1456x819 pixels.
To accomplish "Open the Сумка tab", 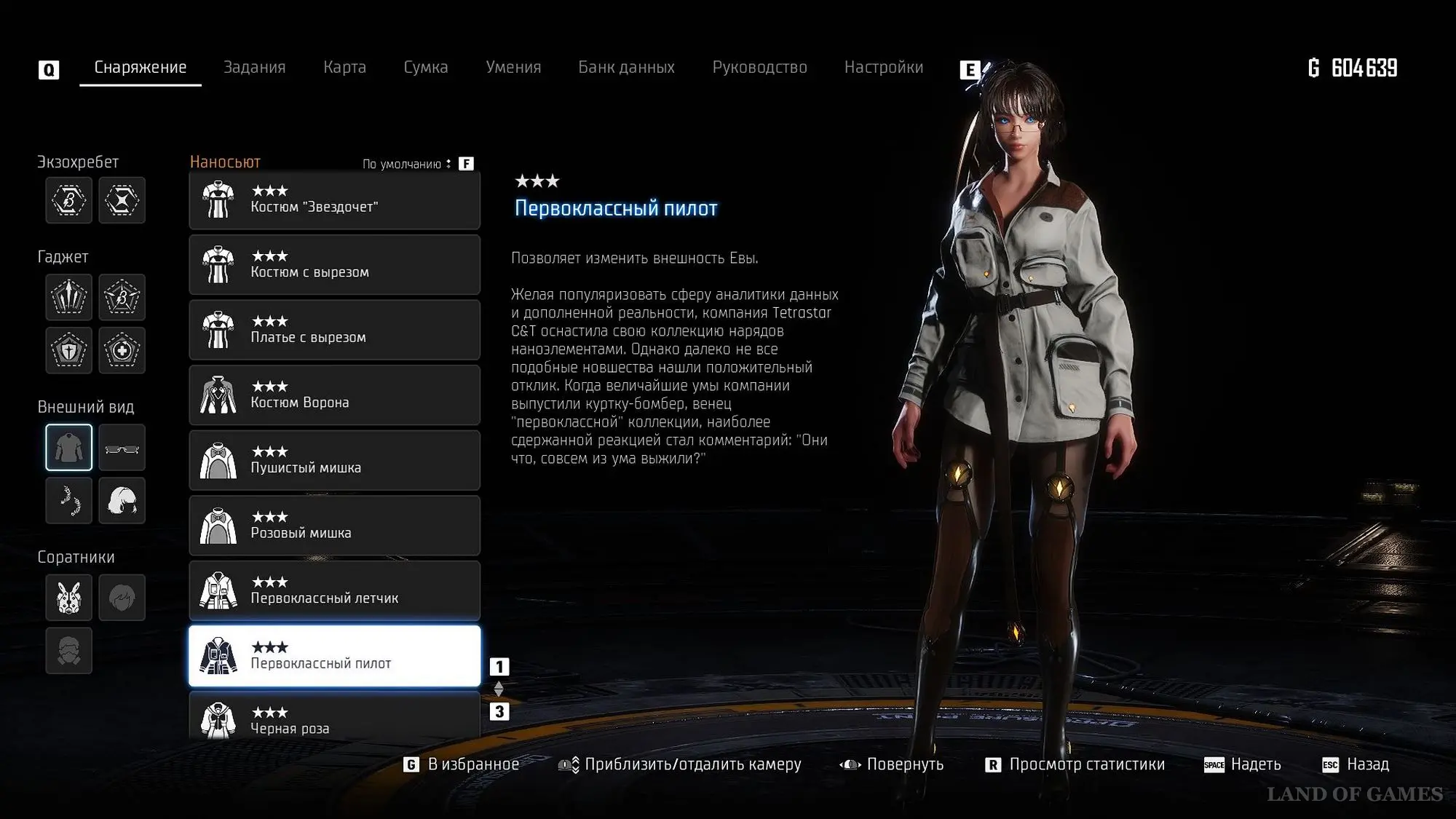I will click(426, 68).
